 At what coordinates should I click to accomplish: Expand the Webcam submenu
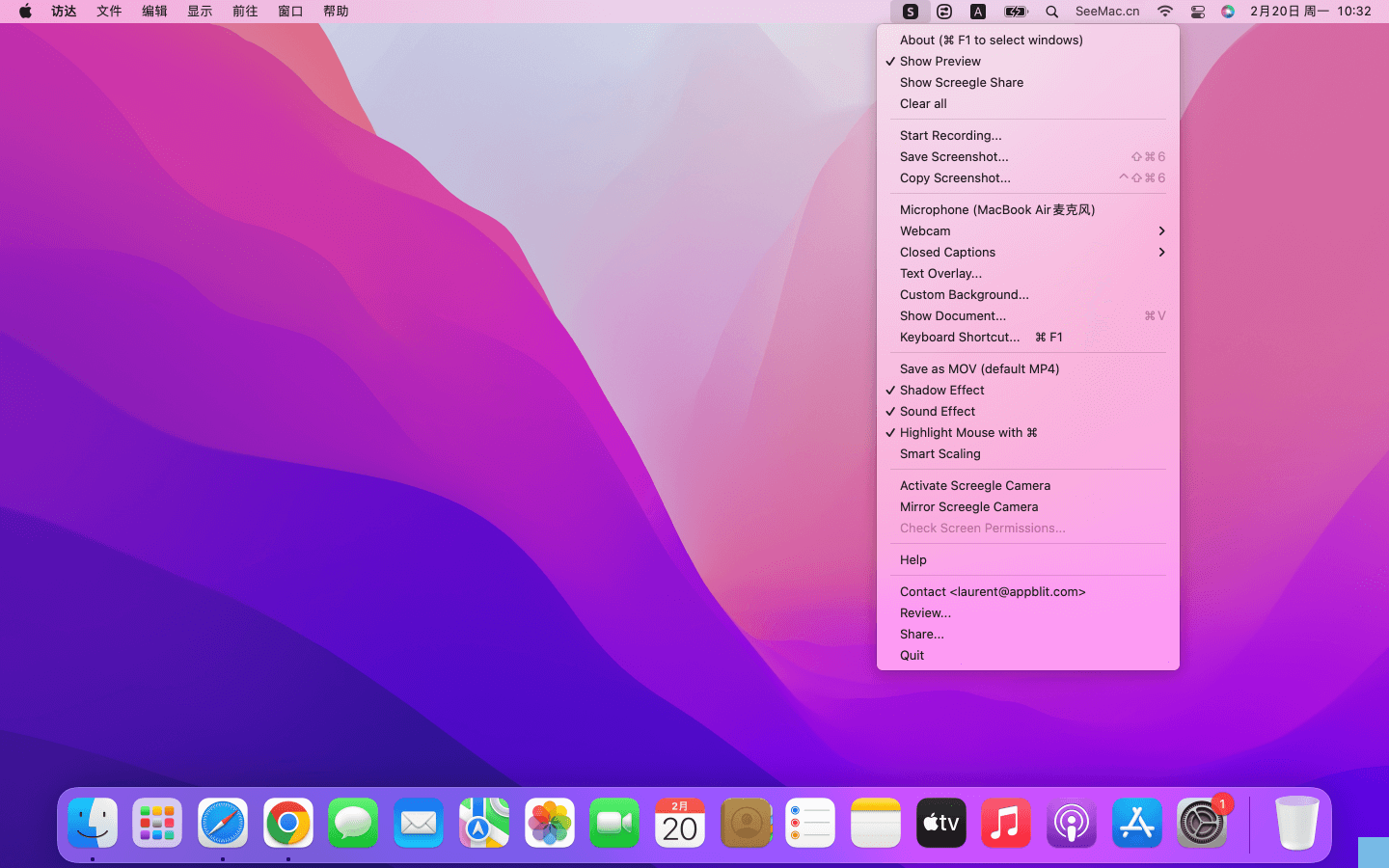[x=1027, y=231]
